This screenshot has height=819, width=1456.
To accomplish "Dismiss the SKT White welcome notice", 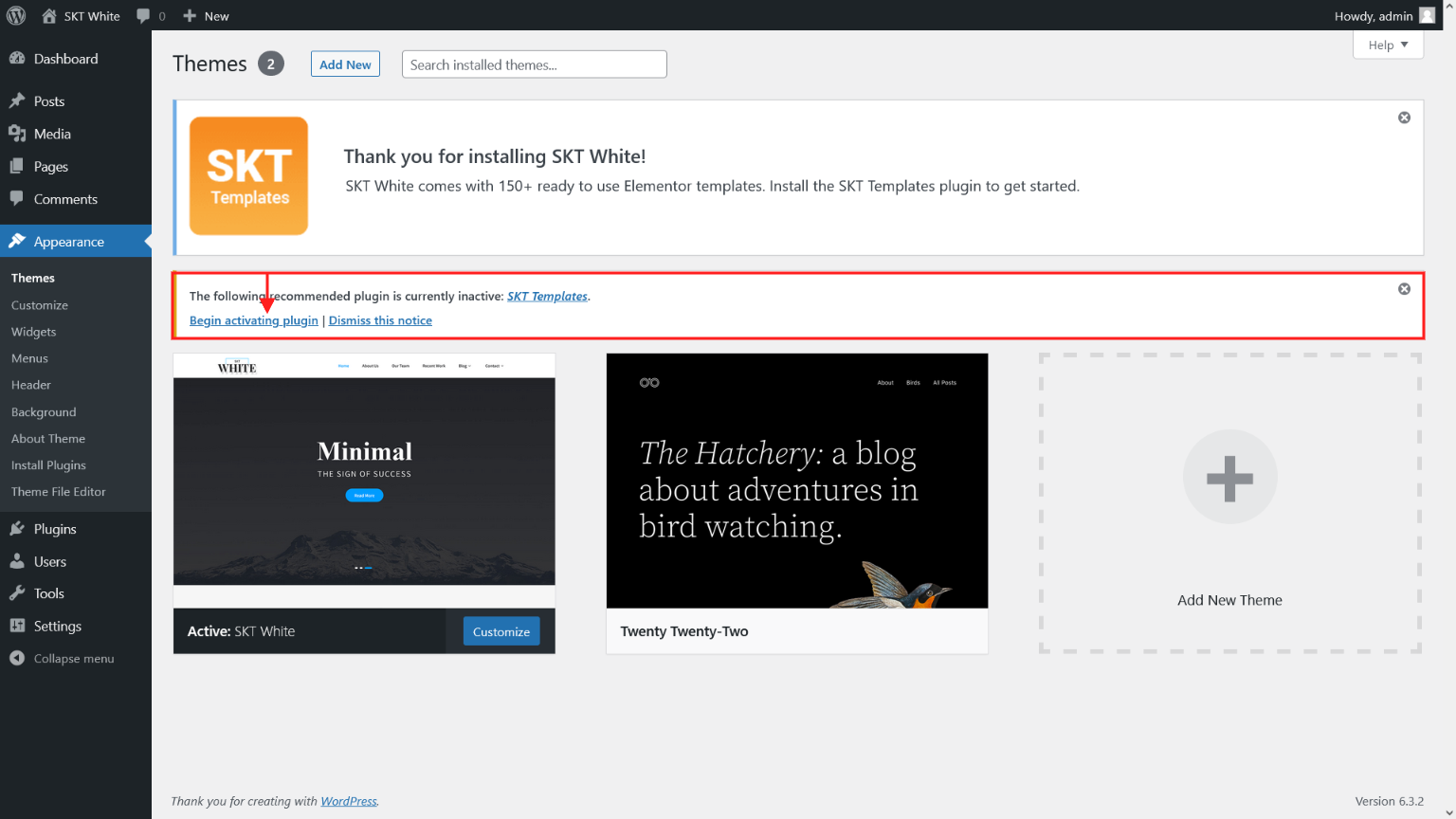I will 1404,118.
